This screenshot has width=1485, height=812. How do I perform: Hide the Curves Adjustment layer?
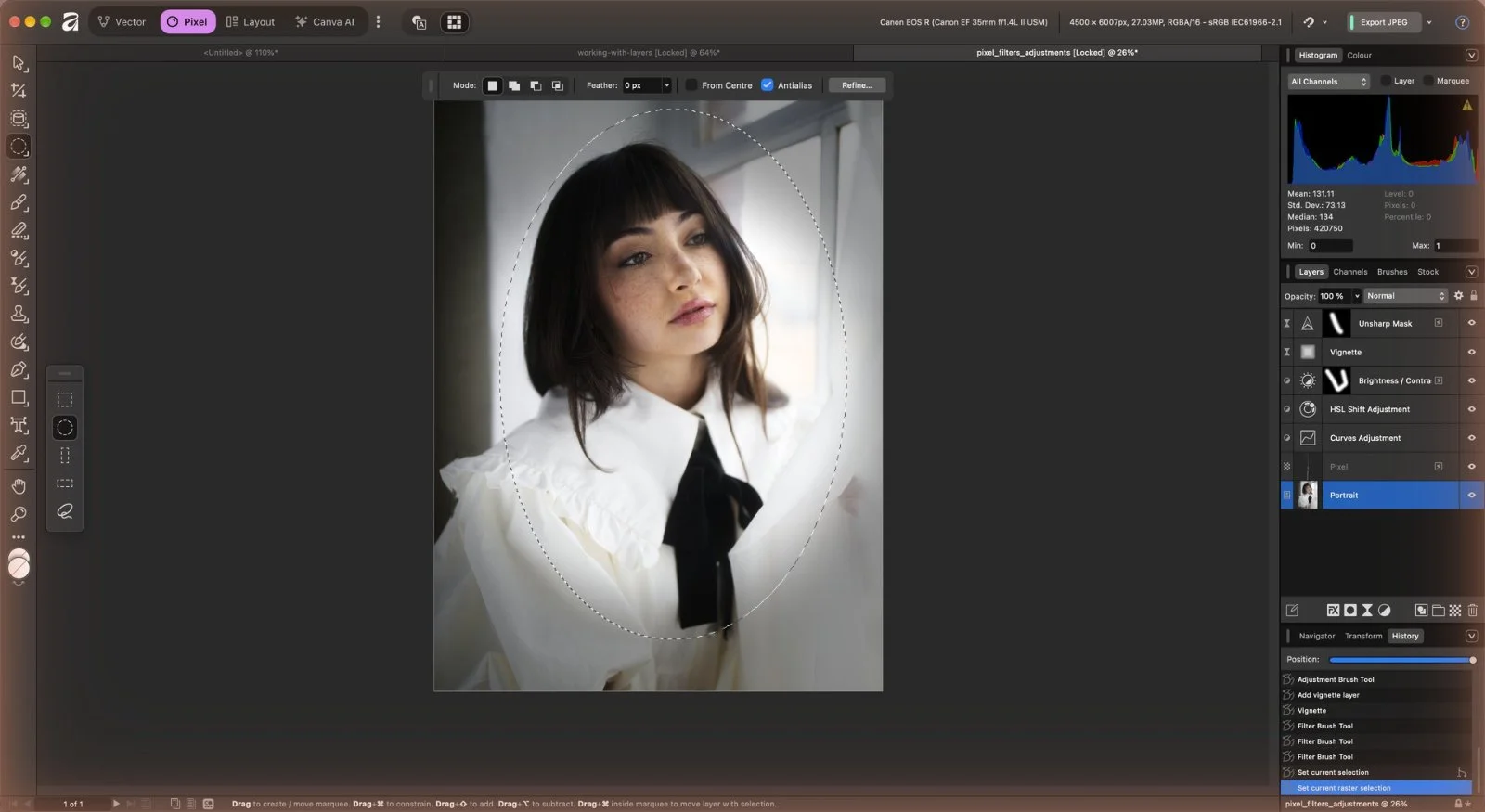(x=1471, y=438)
